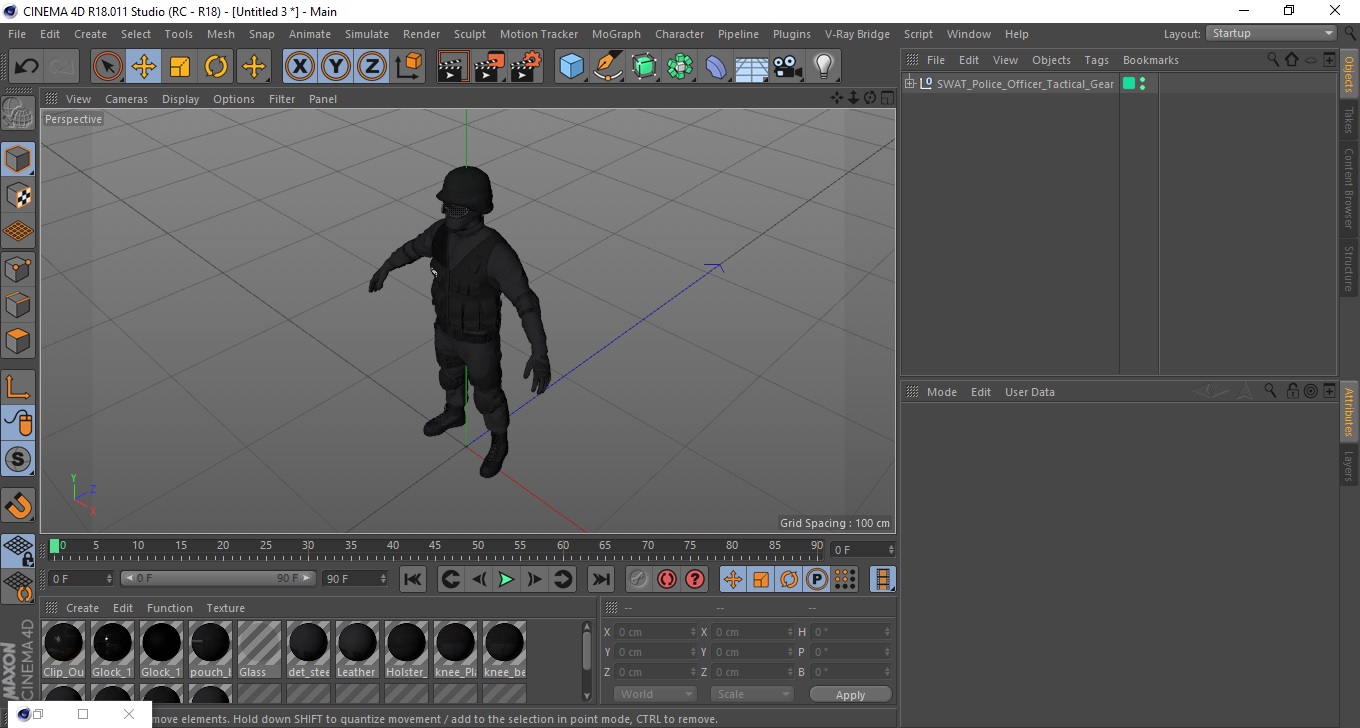Switch to Edges mode
Viewport: 1360px width, 728px height.
click(18, 304)
